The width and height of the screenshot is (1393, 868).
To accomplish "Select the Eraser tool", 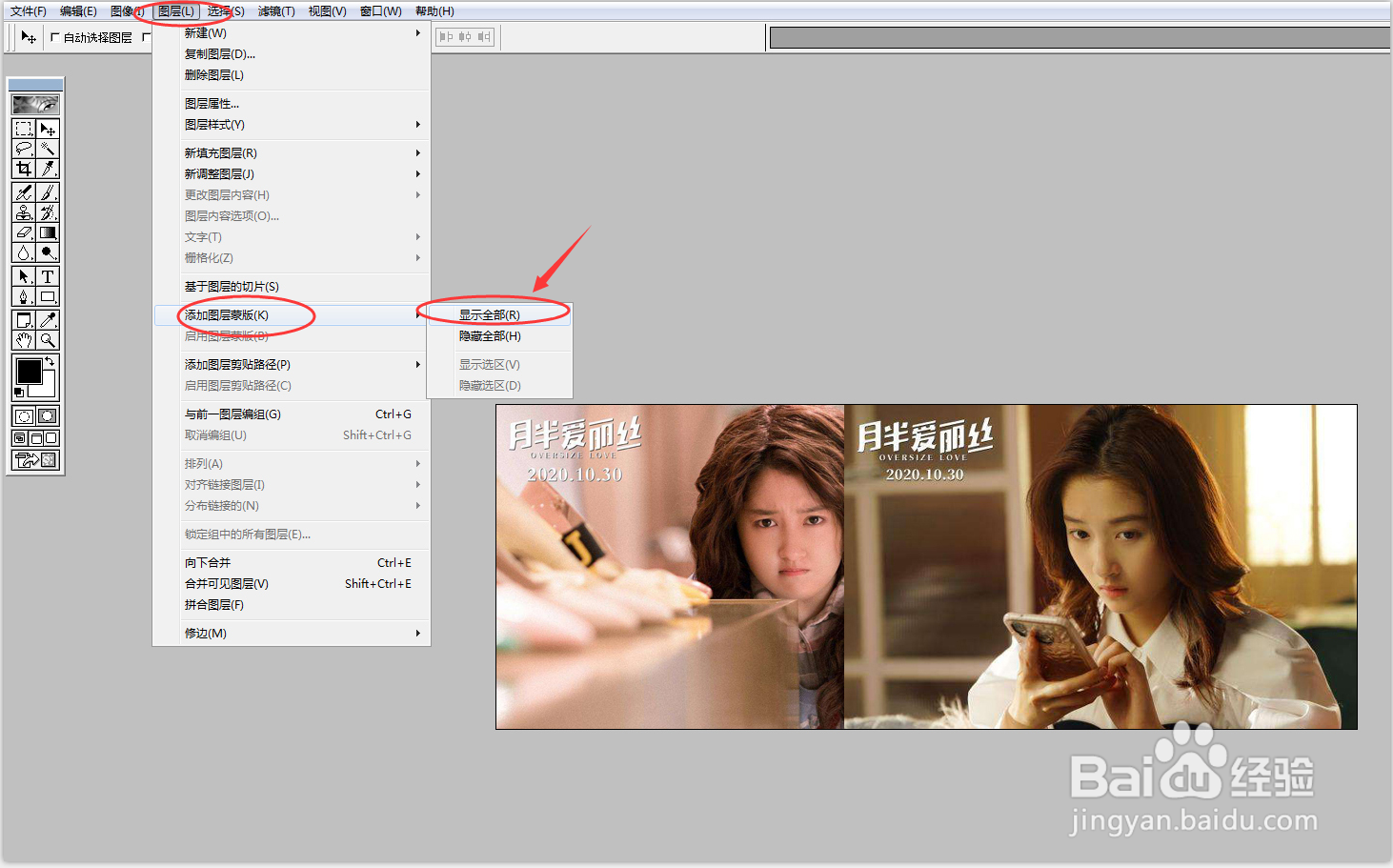I will [24, 232].
